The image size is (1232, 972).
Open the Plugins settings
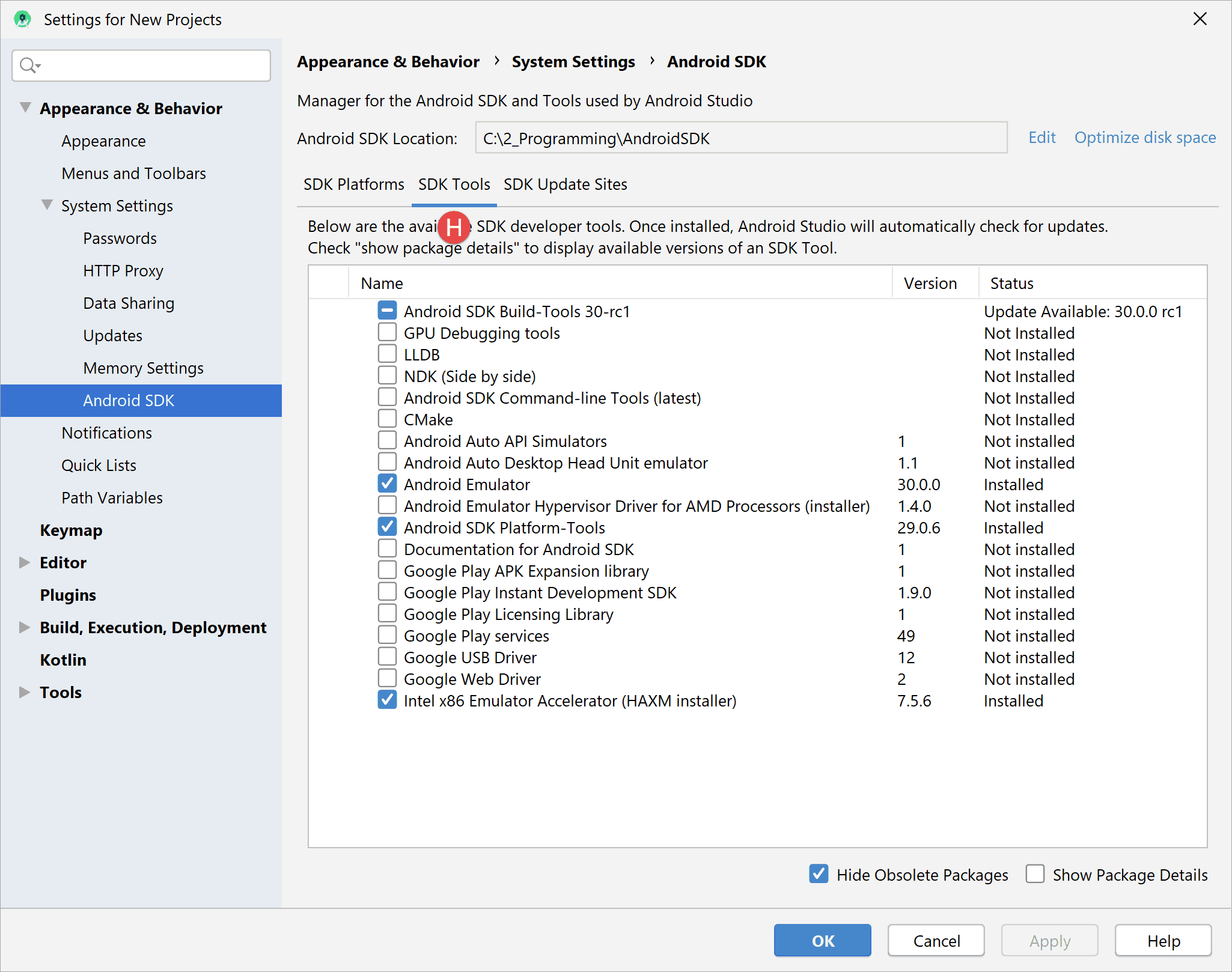click(68, 595)
